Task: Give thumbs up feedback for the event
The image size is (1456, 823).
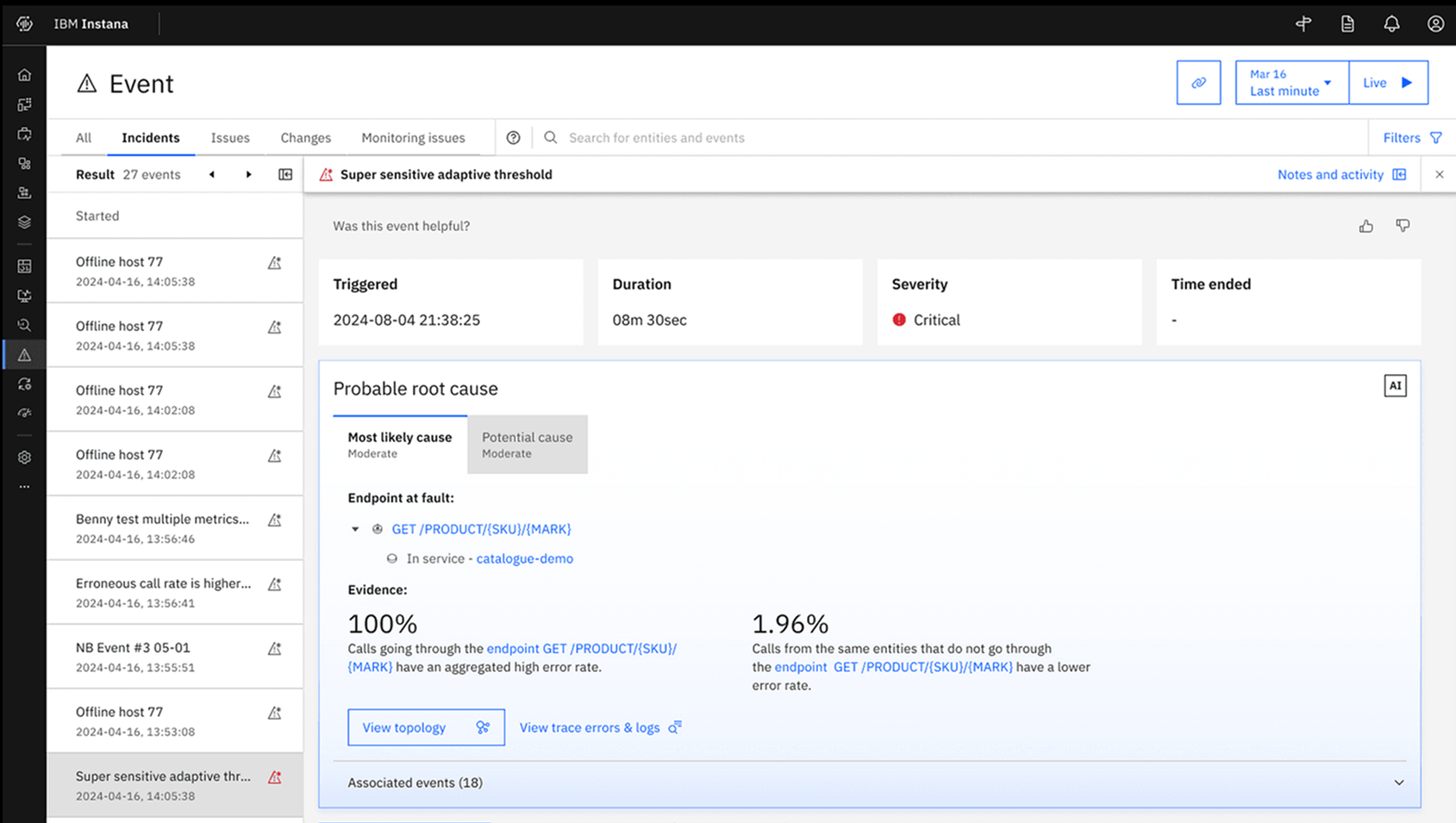Action: pyautogui.click(x=1366, y=226)
